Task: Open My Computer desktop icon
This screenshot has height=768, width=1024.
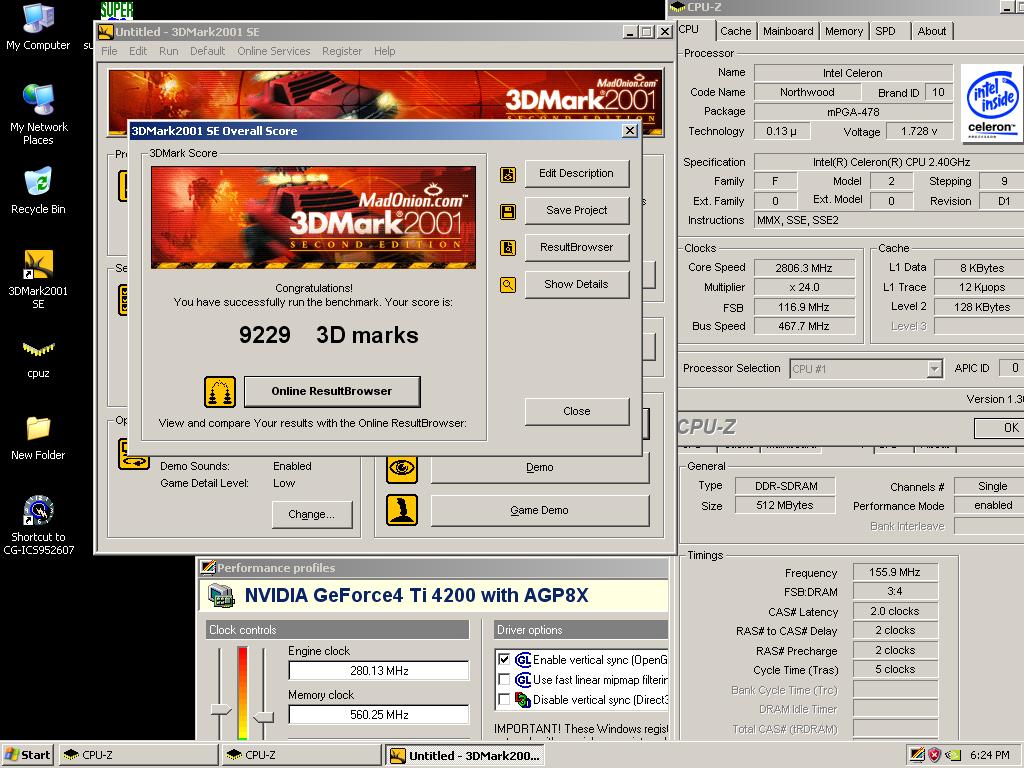Action: (38, 26)
